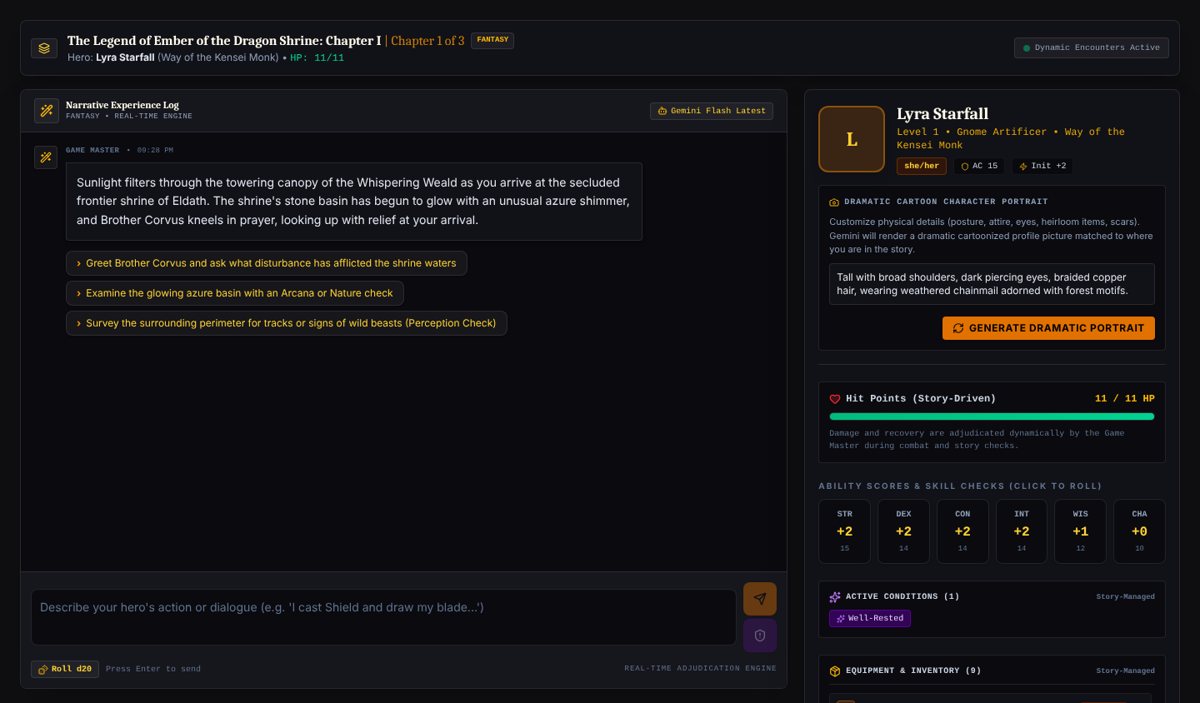Image resolution: width=1200 pixels, height=703 pixels.
Task: Click the she/her pronoun badge
Action: [922, 166]
